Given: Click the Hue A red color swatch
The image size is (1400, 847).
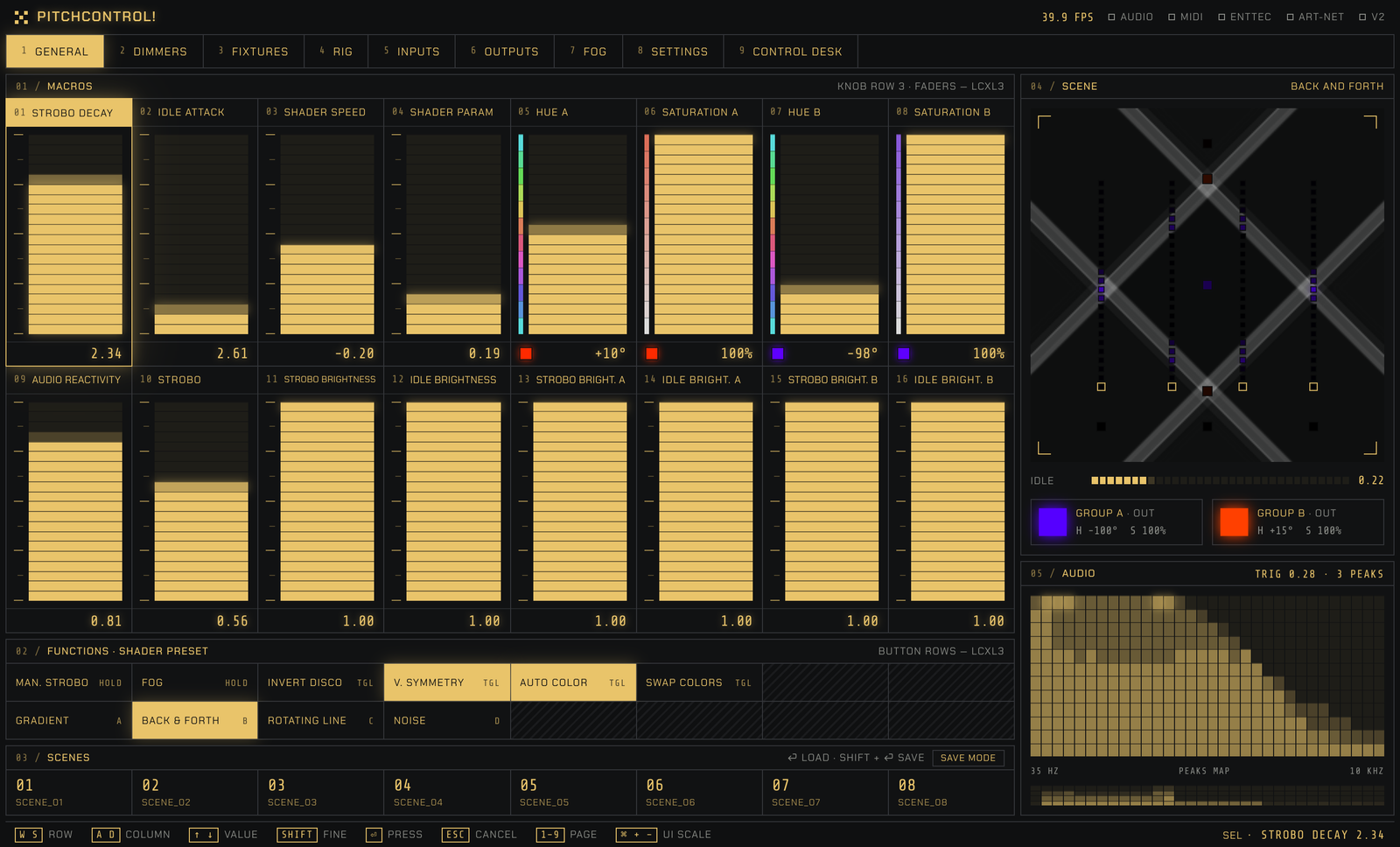Looking at the screenshot, I should [526, 353].
